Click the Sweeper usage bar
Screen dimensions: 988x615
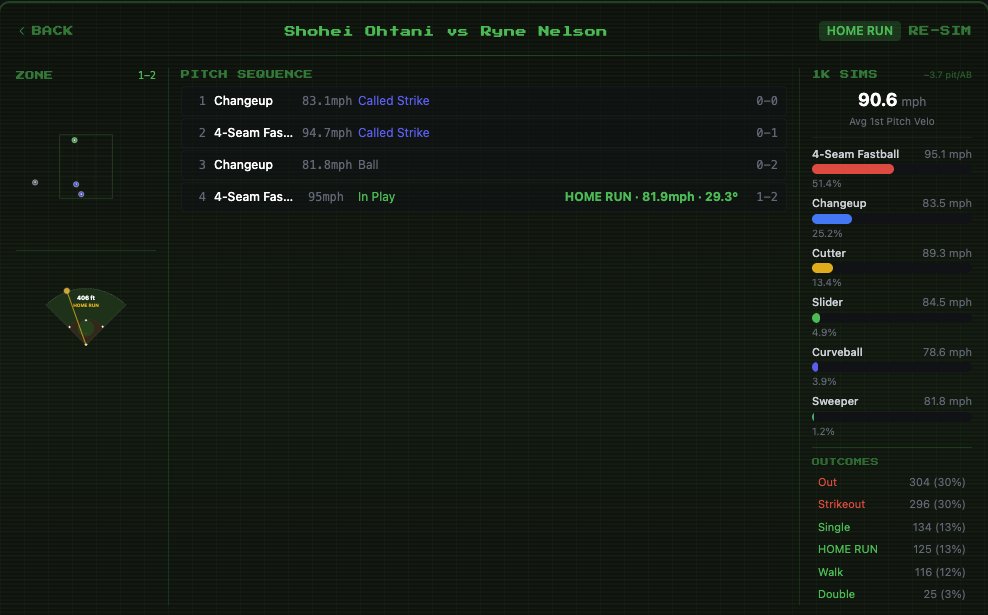(x=813, y=417)
